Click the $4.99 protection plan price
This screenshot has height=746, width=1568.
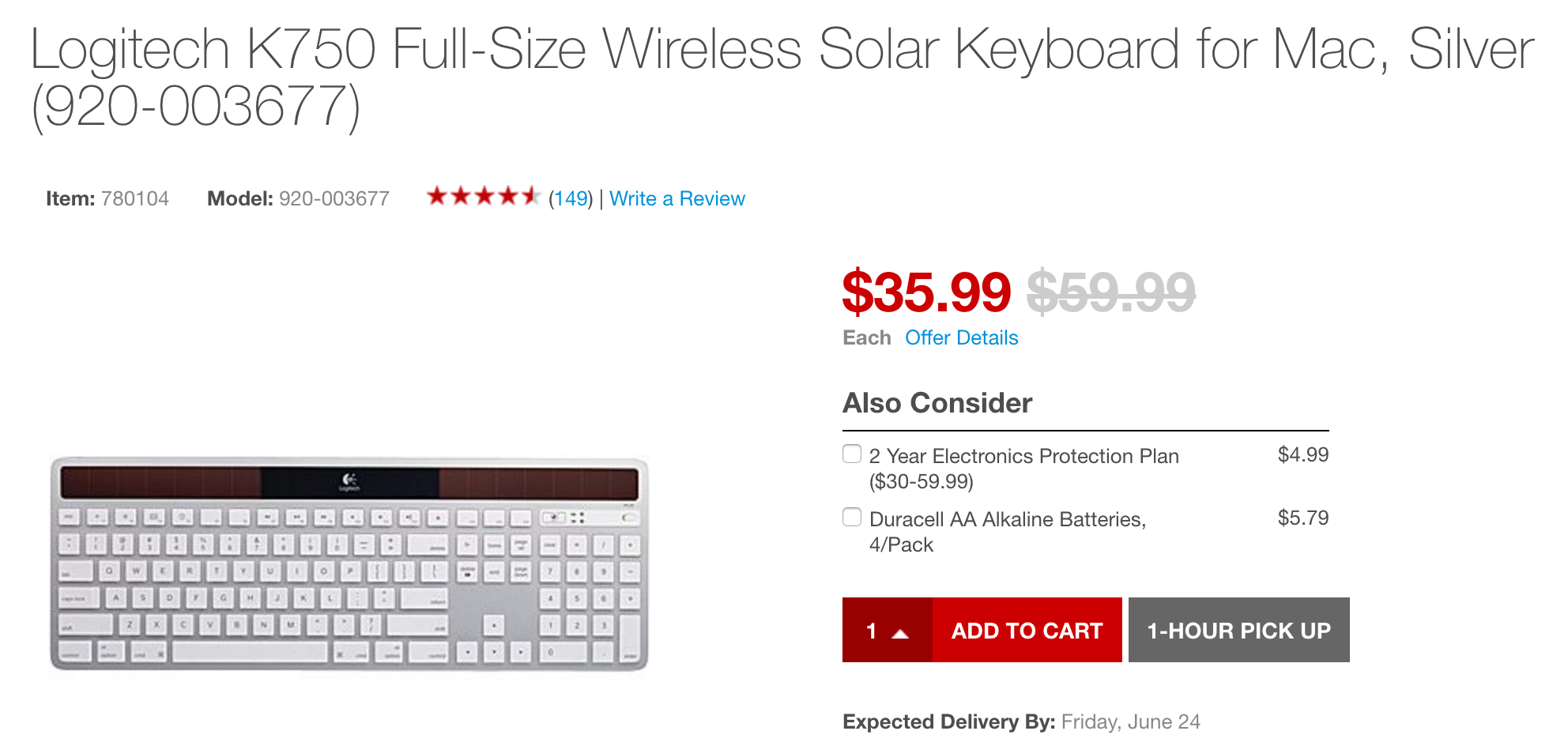[x=1302, y=455]
